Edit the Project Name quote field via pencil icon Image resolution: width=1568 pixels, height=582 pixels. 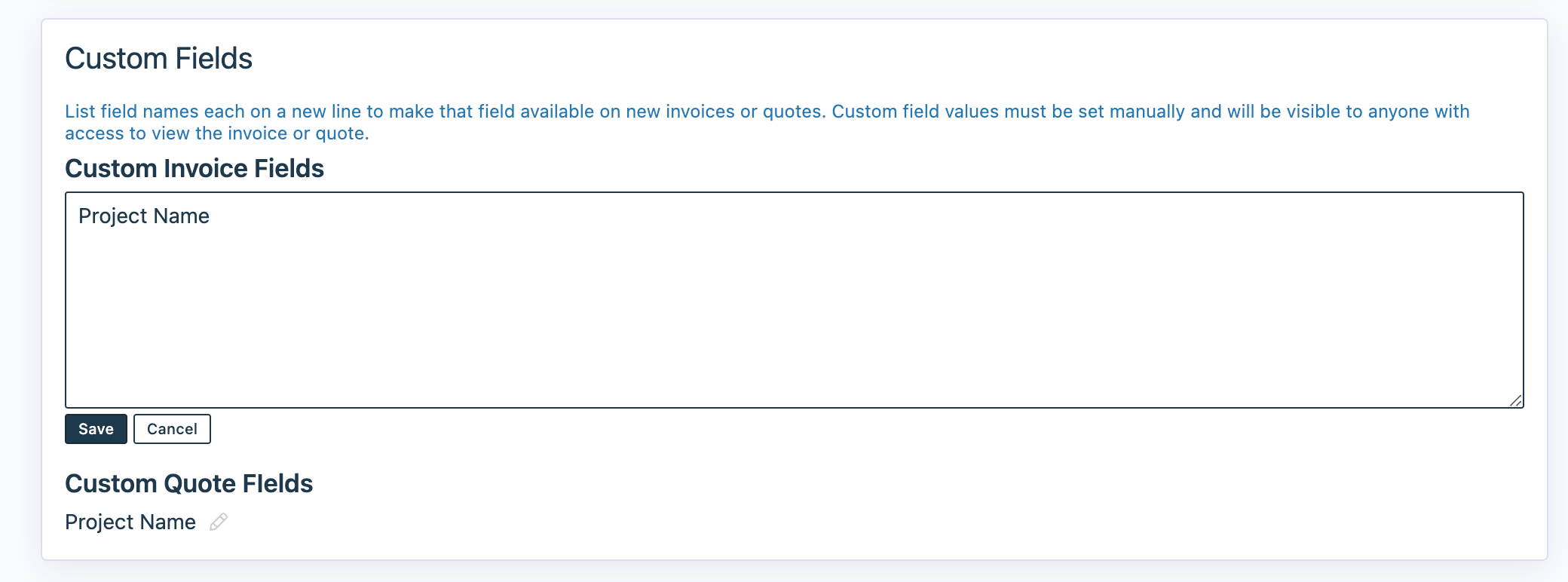pyautogui.click(x=218, y=522)
